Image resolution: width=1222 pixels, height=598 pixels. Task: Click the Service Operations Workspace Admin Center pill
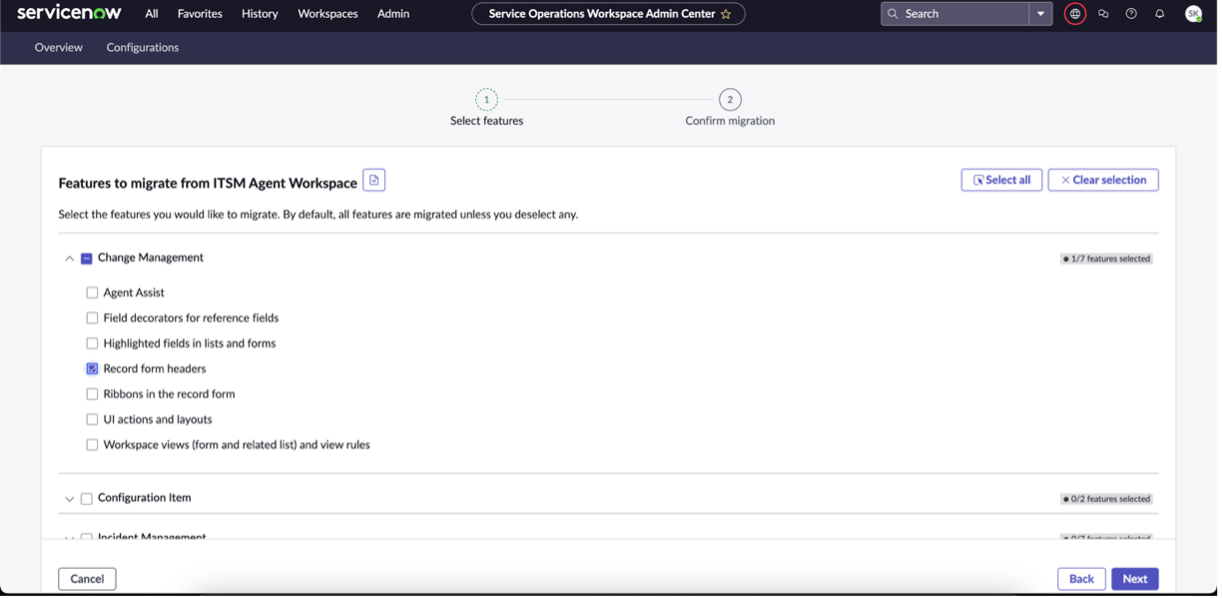coord(609,14)
